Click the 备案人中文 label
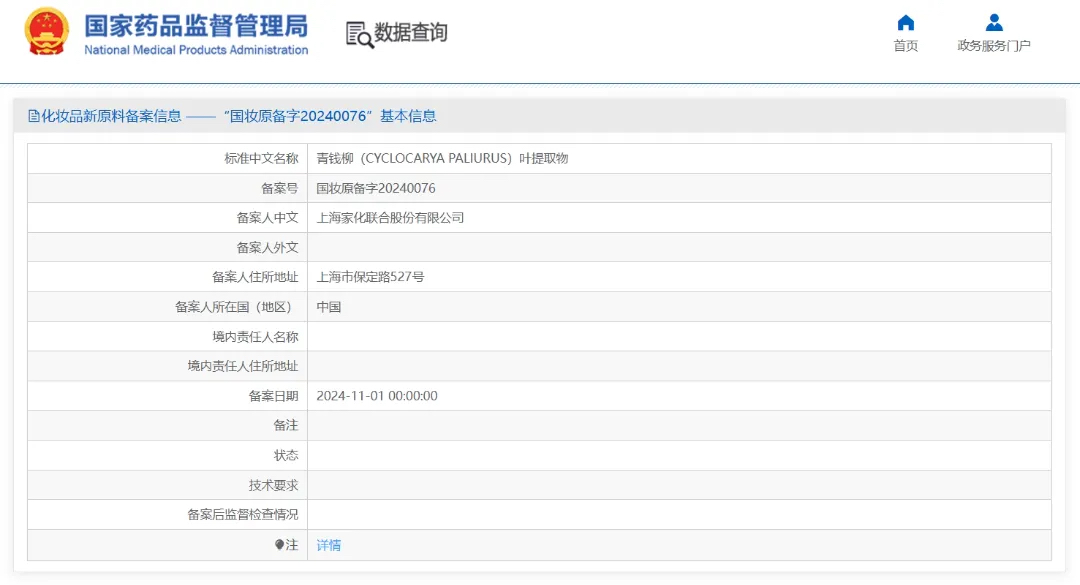 (x=267, y=218)
